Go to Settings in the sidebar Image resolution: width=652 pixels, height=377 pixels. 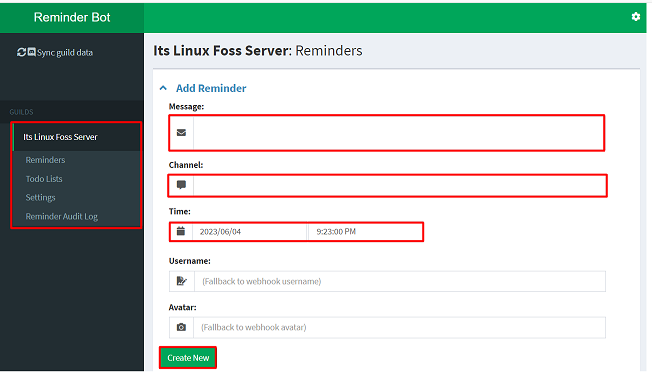(x=40, y=197)
